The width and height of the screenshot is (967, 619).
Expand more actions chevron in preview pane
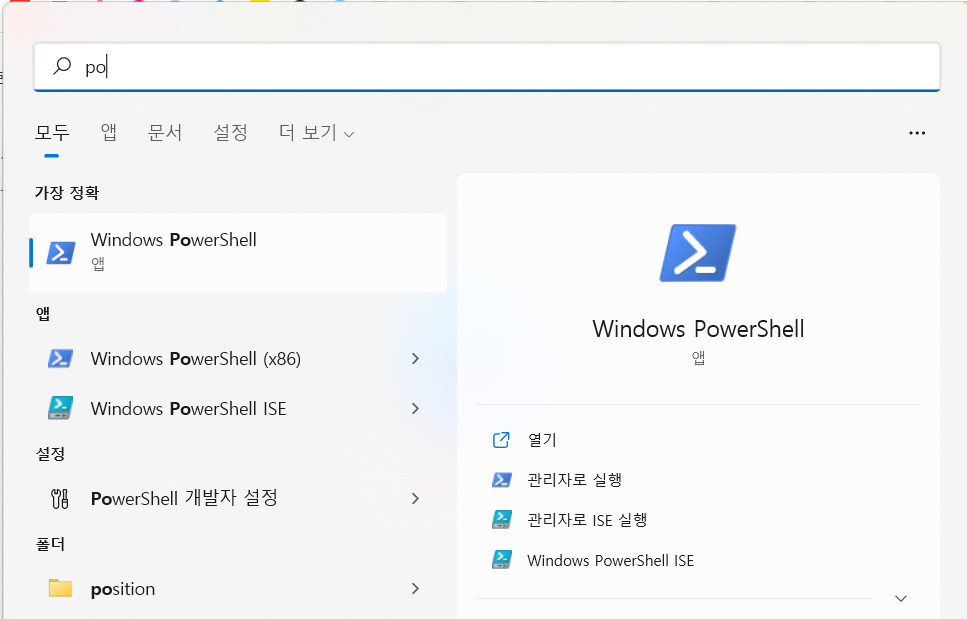[x=901, y=599]
